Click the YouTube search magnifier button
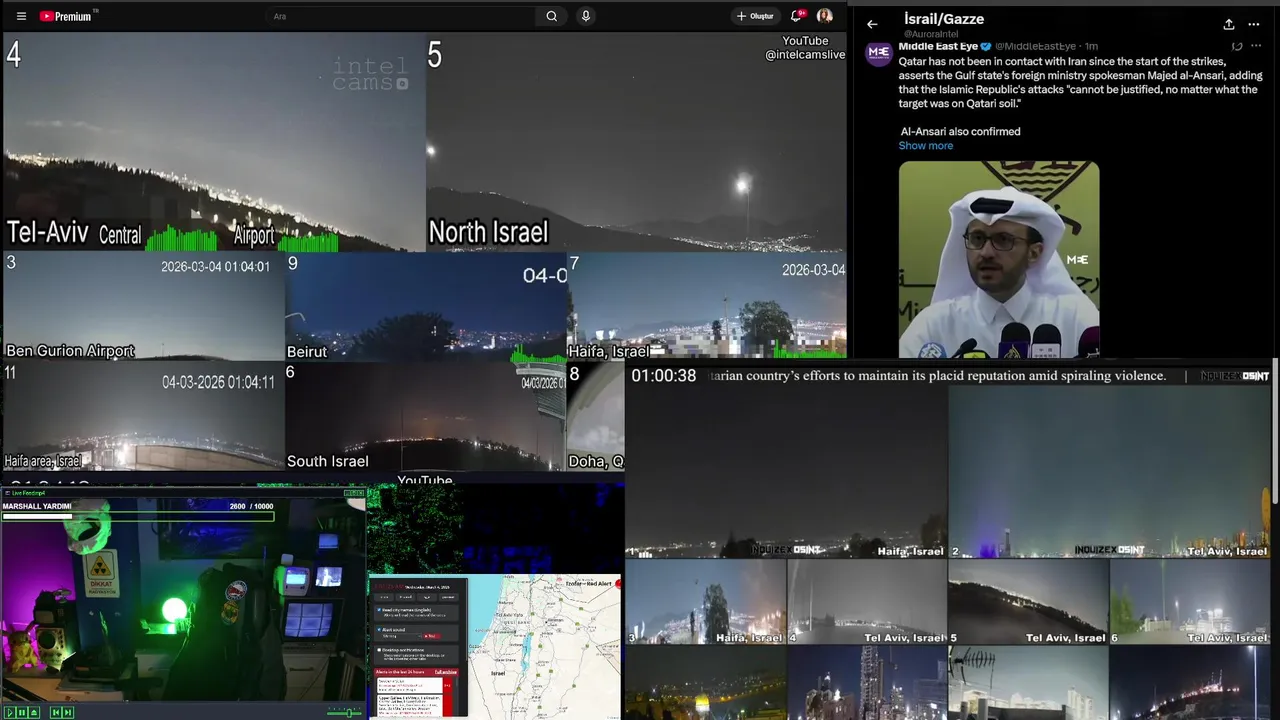This screenshot has width=1280, height=720. pyautogui.click(x=551, y=16)
